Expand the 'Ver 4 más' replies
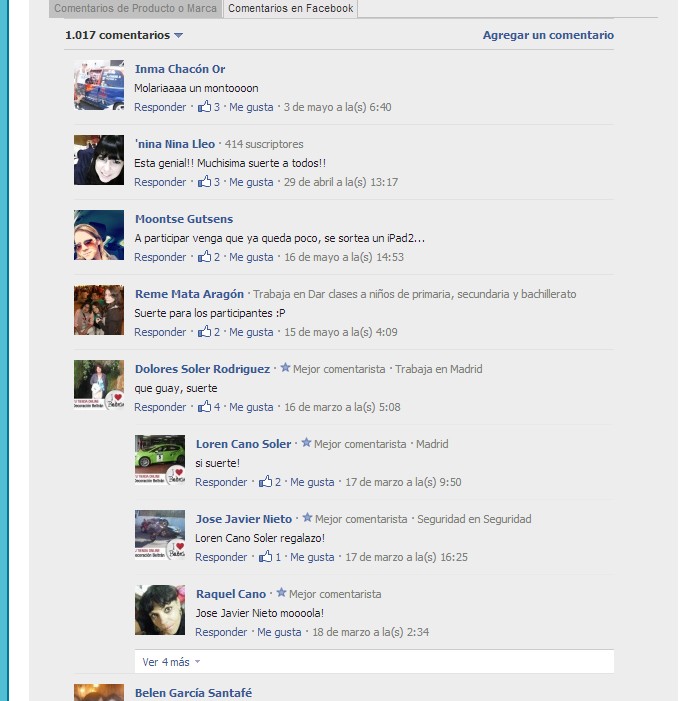 (171, 662)
